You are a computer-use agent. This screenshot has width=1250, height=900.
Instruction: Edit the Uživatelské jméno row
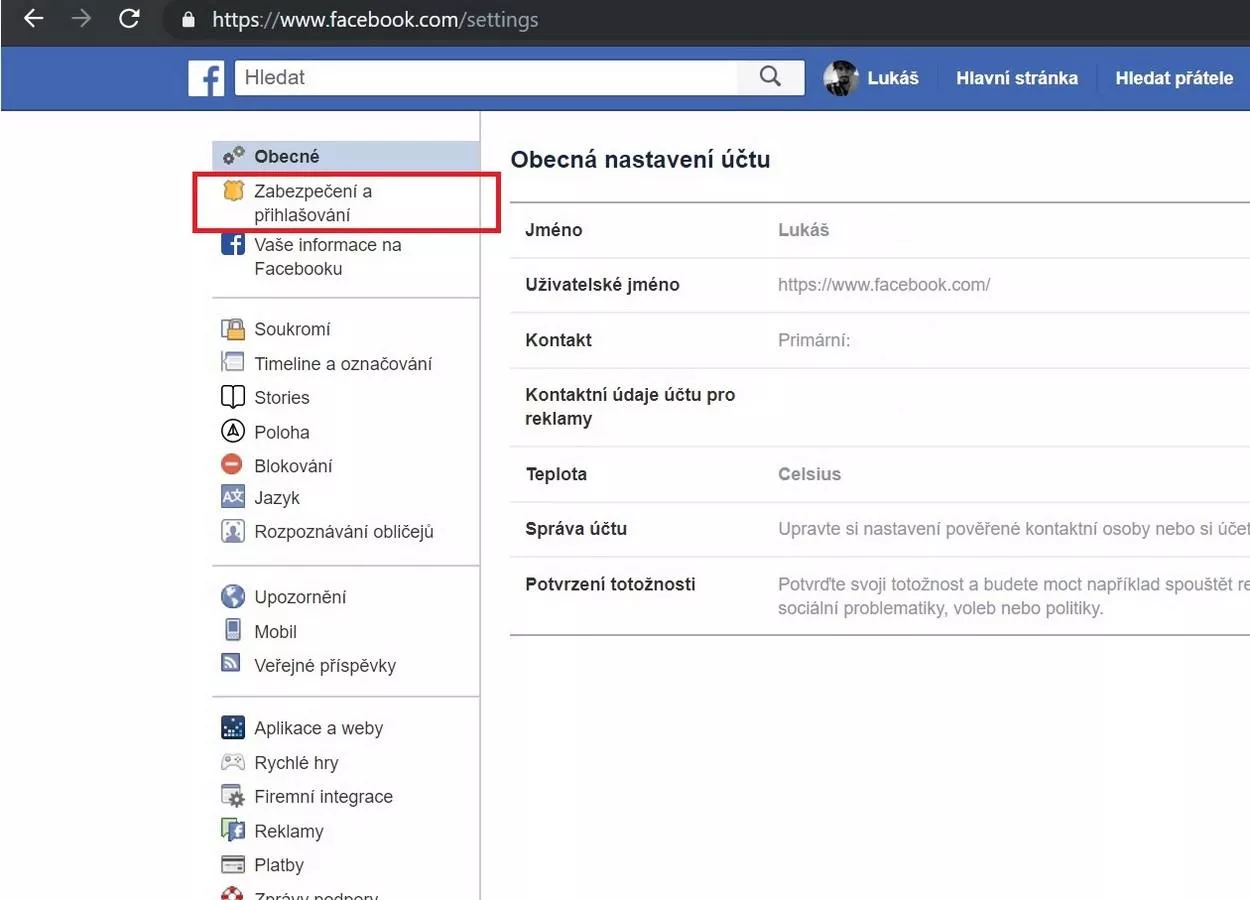coord(880,285)
